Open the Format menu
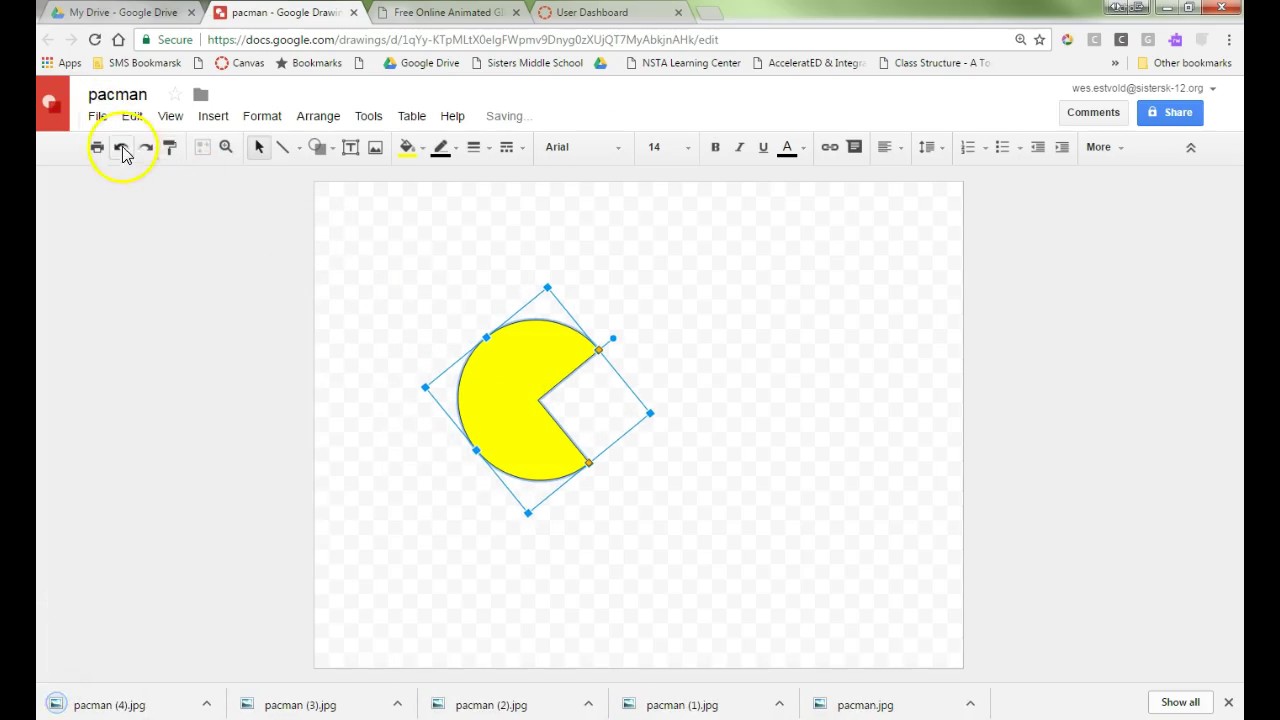1280x720 pixels. pos(262,116)
